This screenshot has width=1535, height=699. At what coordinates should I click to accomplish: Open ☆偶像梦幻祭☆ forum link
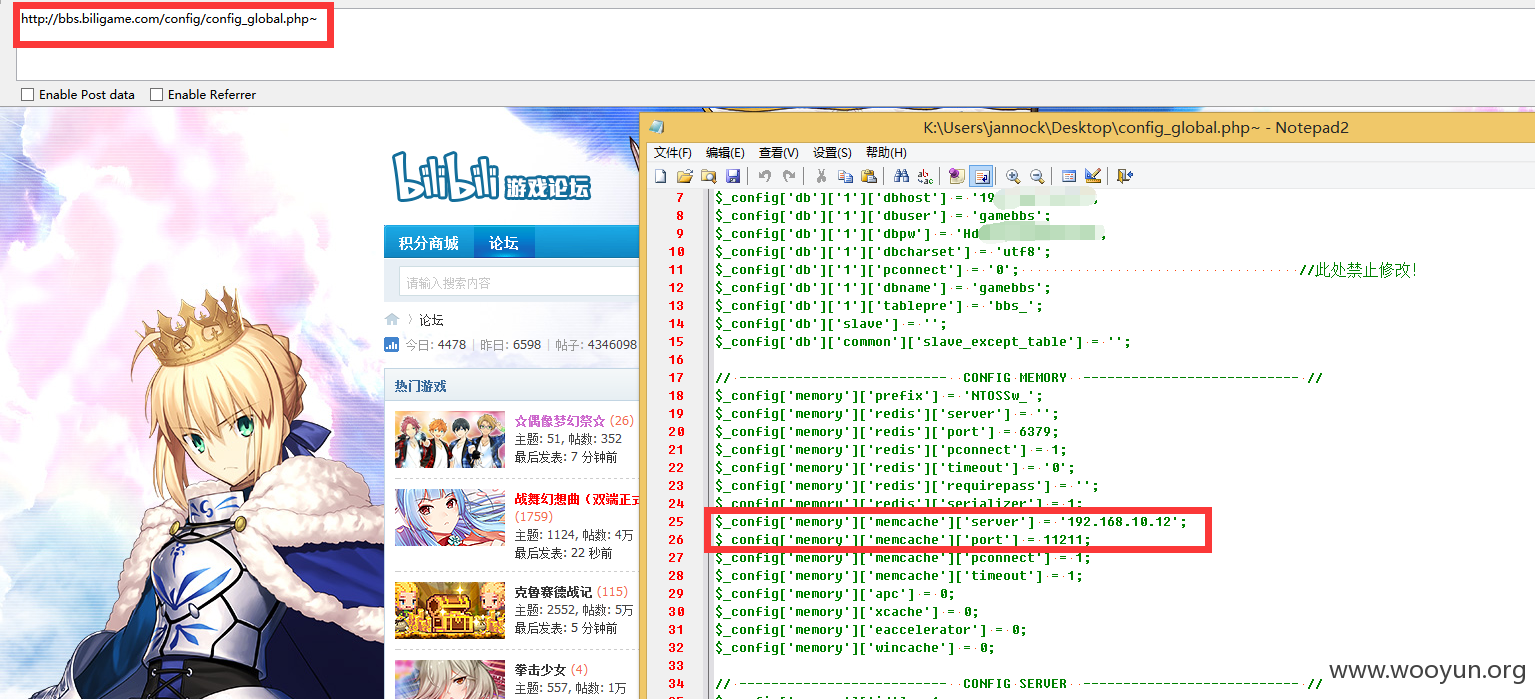pos(560,421)
